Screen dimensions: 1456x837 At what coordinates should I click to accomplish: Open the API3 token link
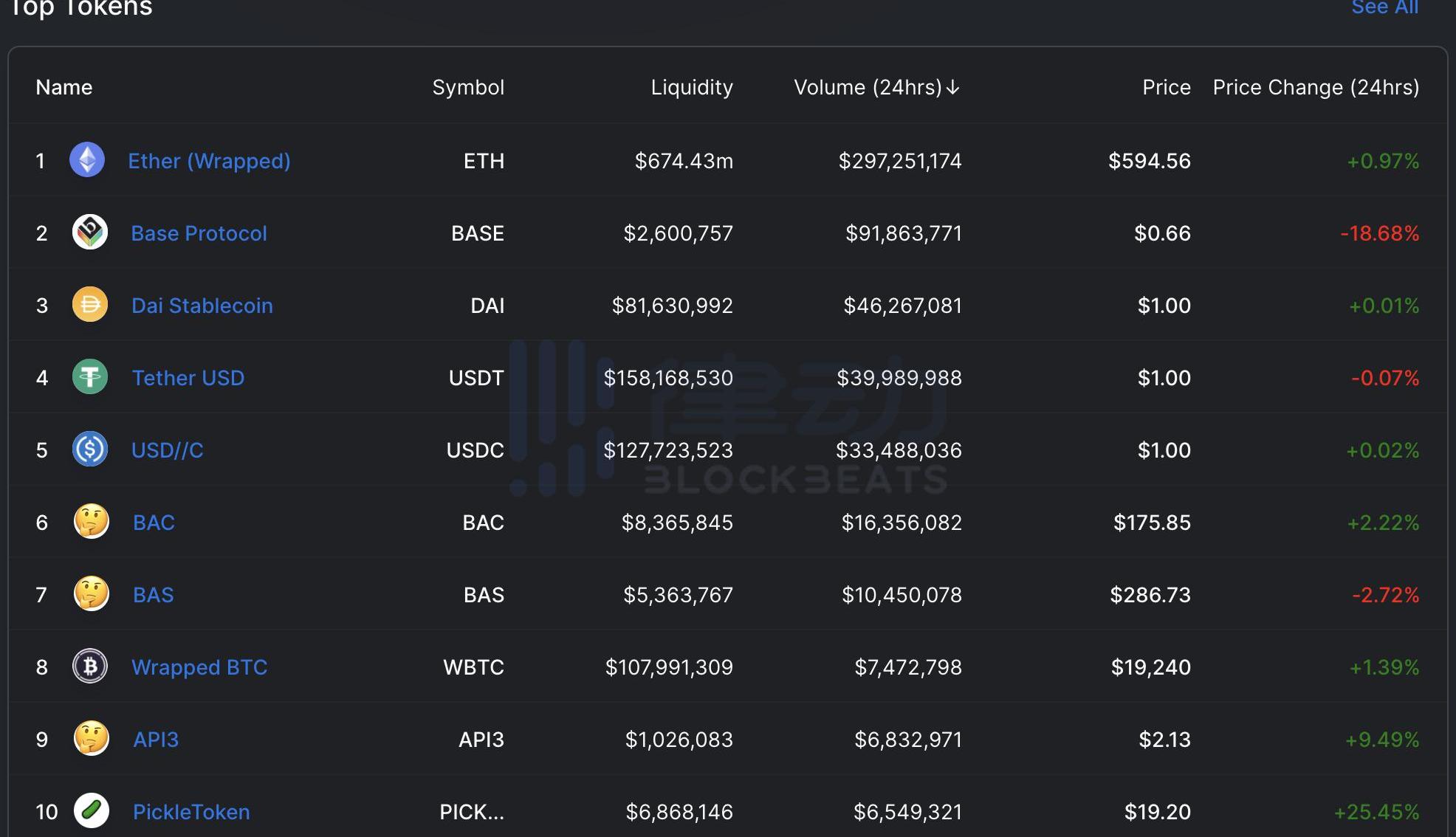(156, 740)
